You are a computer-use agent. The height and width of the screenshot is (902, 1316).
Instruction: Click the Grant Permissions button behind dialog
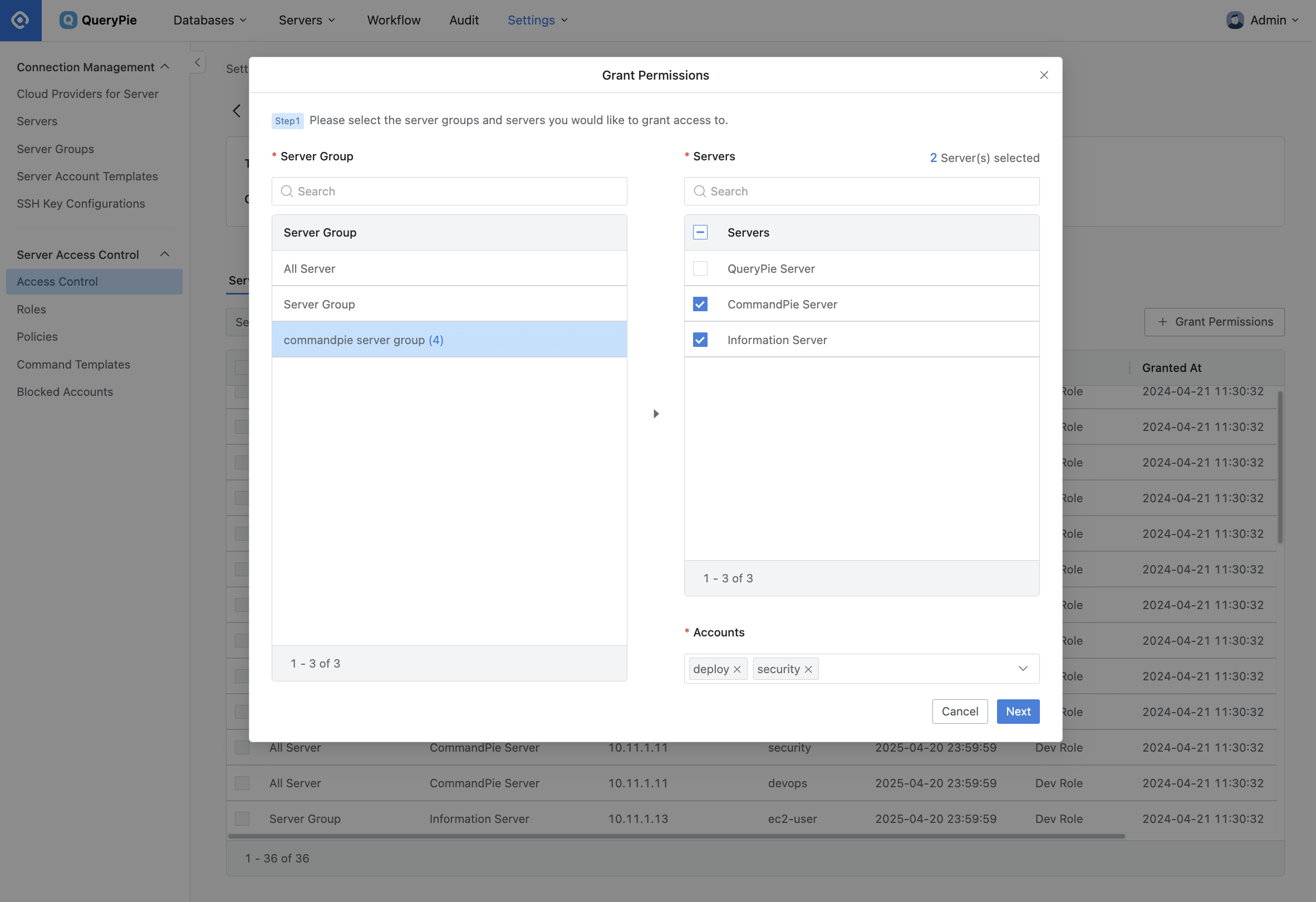(x=1214, y=322)
